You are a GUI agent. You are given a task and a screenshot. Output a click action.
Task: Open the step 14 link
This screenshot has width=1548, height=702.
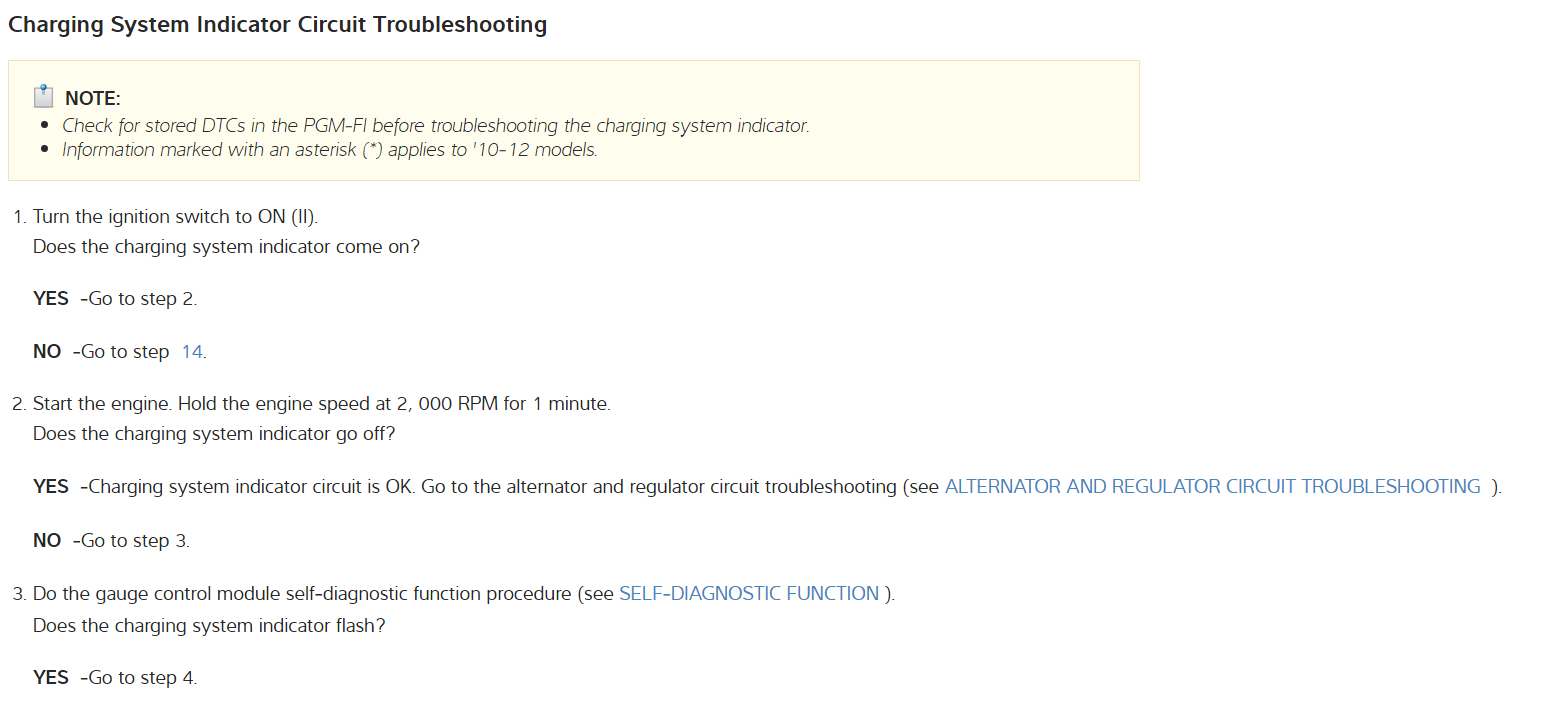(192, 352)
